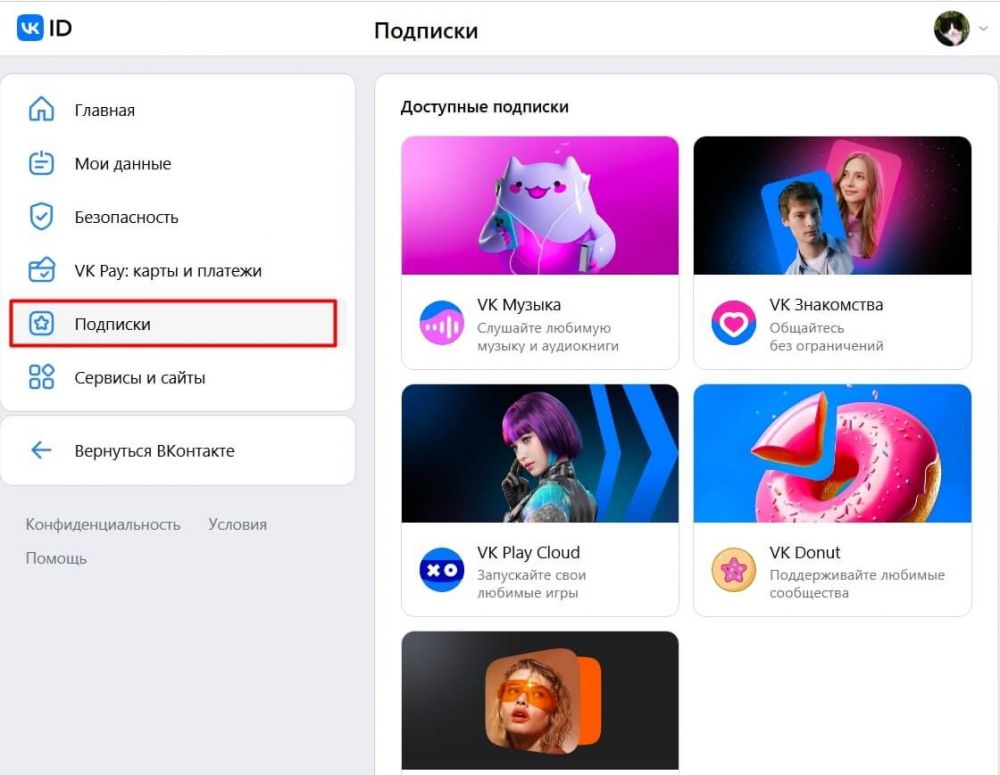Open Сервисы и сайты
1000x775 pixels.
click(x=140, y=378)
